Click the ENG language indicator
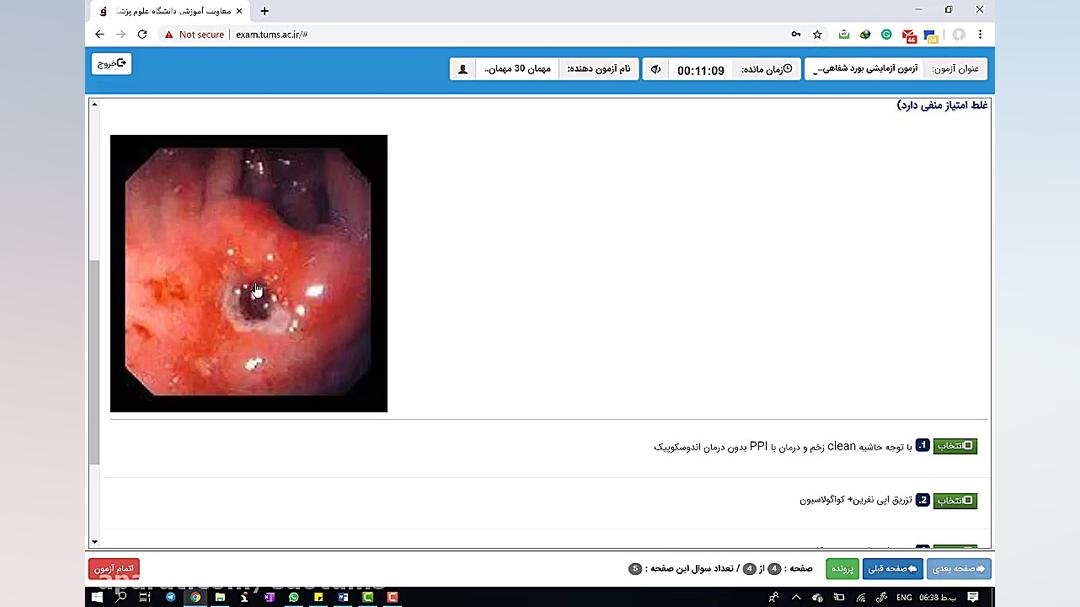The height and width of the screenshot is (607, 1080). pyautogui.click(x=904, y=597)
